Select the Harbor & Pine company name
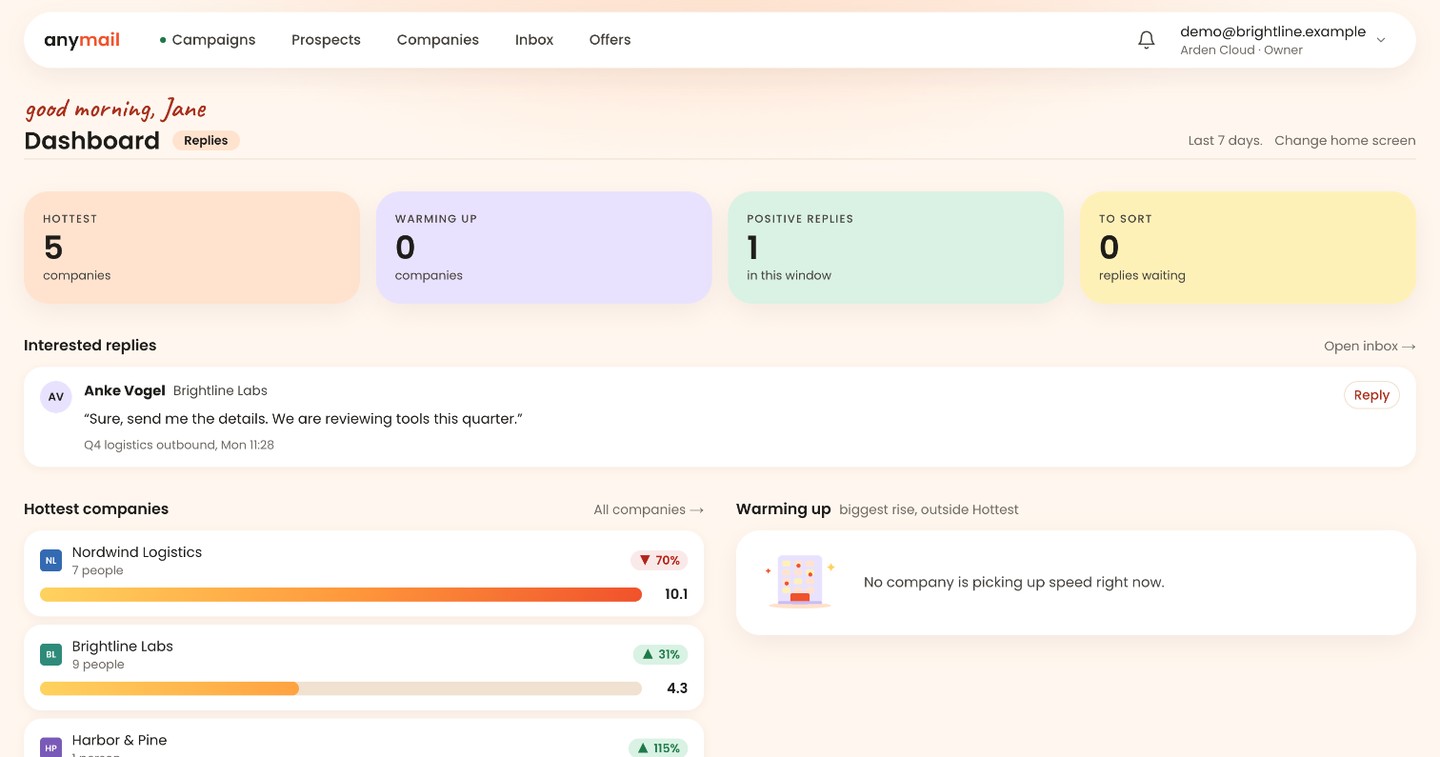 [x=119, y=740]
